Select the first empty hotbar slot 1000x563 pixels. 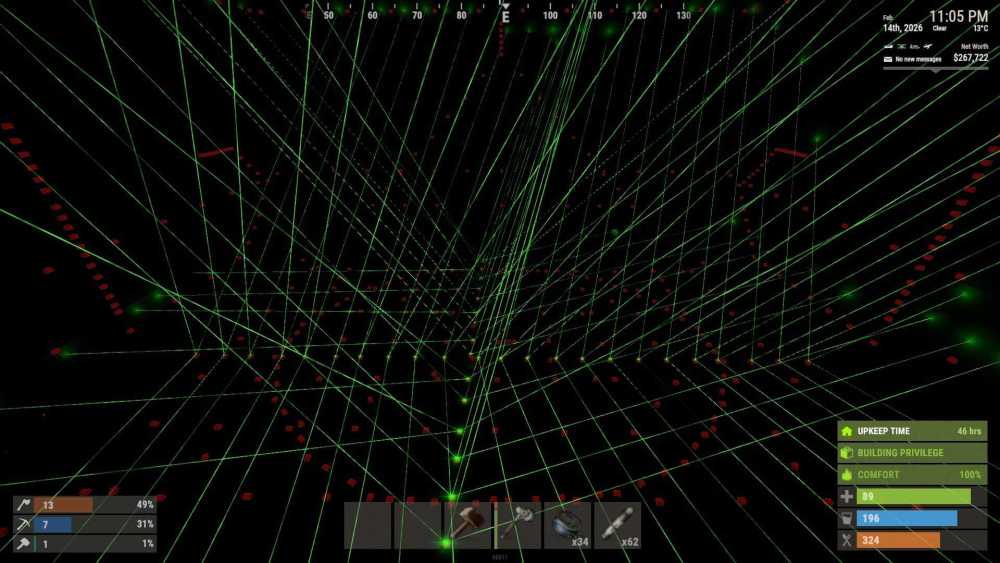click(368, 525)
